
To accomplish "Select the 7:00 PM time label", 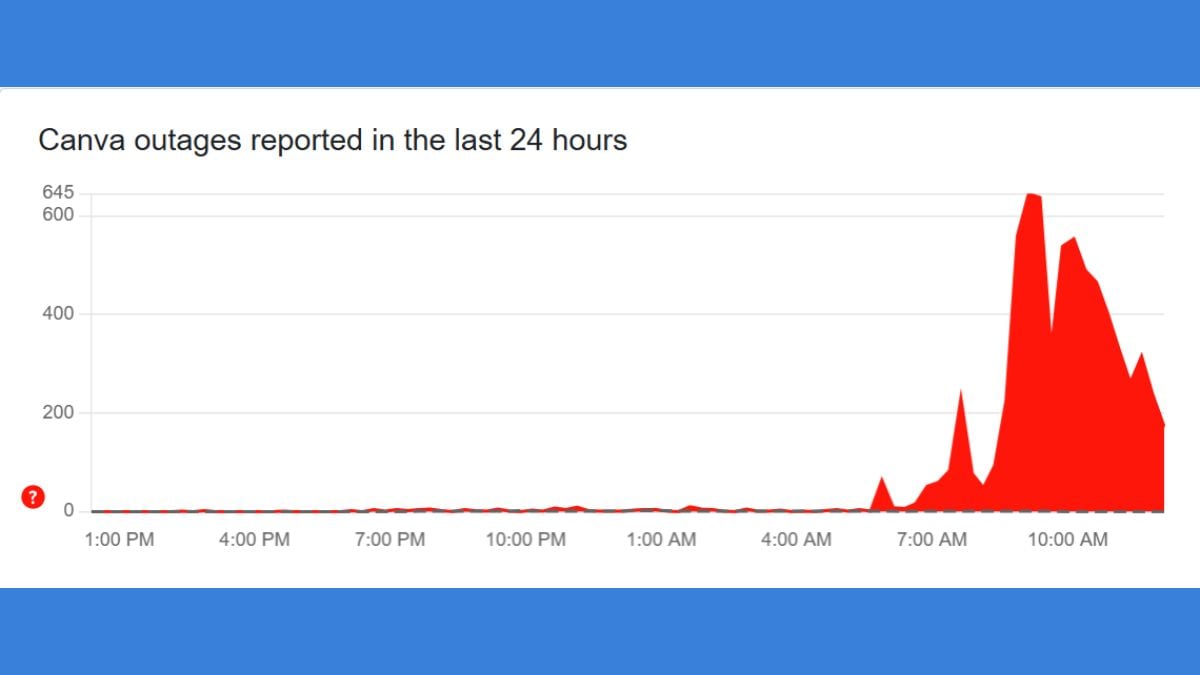I will tap(390, 540).
